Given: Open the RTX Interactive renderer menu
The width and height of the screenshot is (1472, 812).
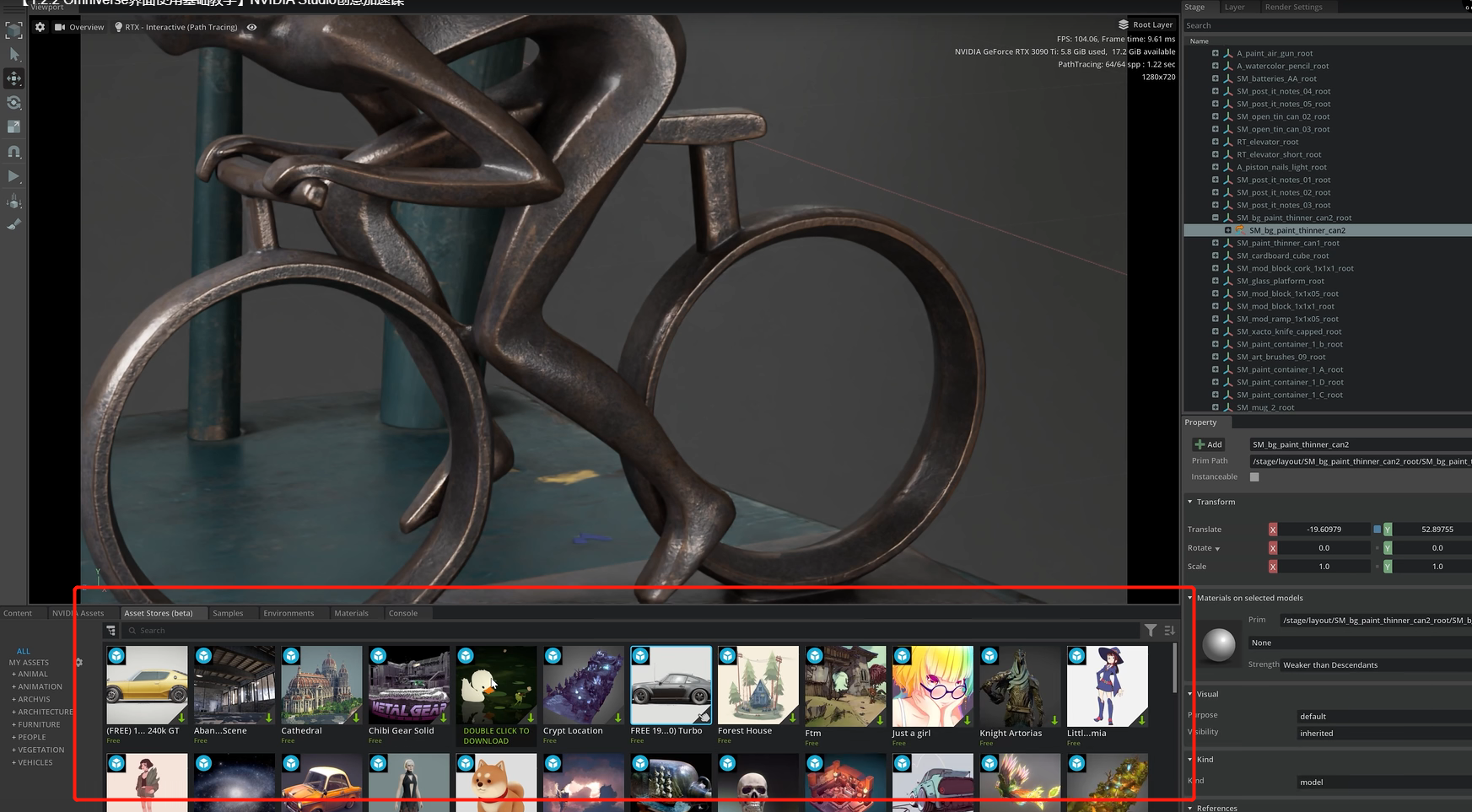Looking at the screenshot, I should click(x=175, y=27).
